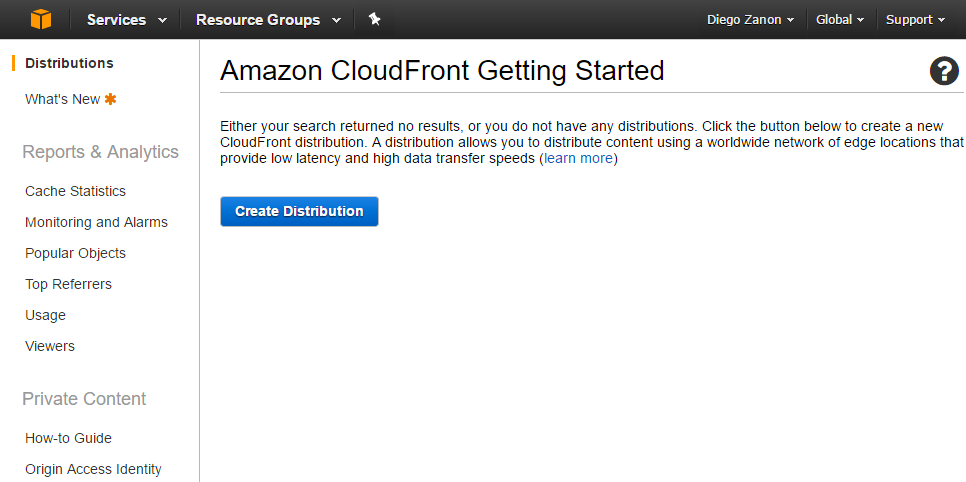Expand the Services dropdown

[x=127, y=20]
